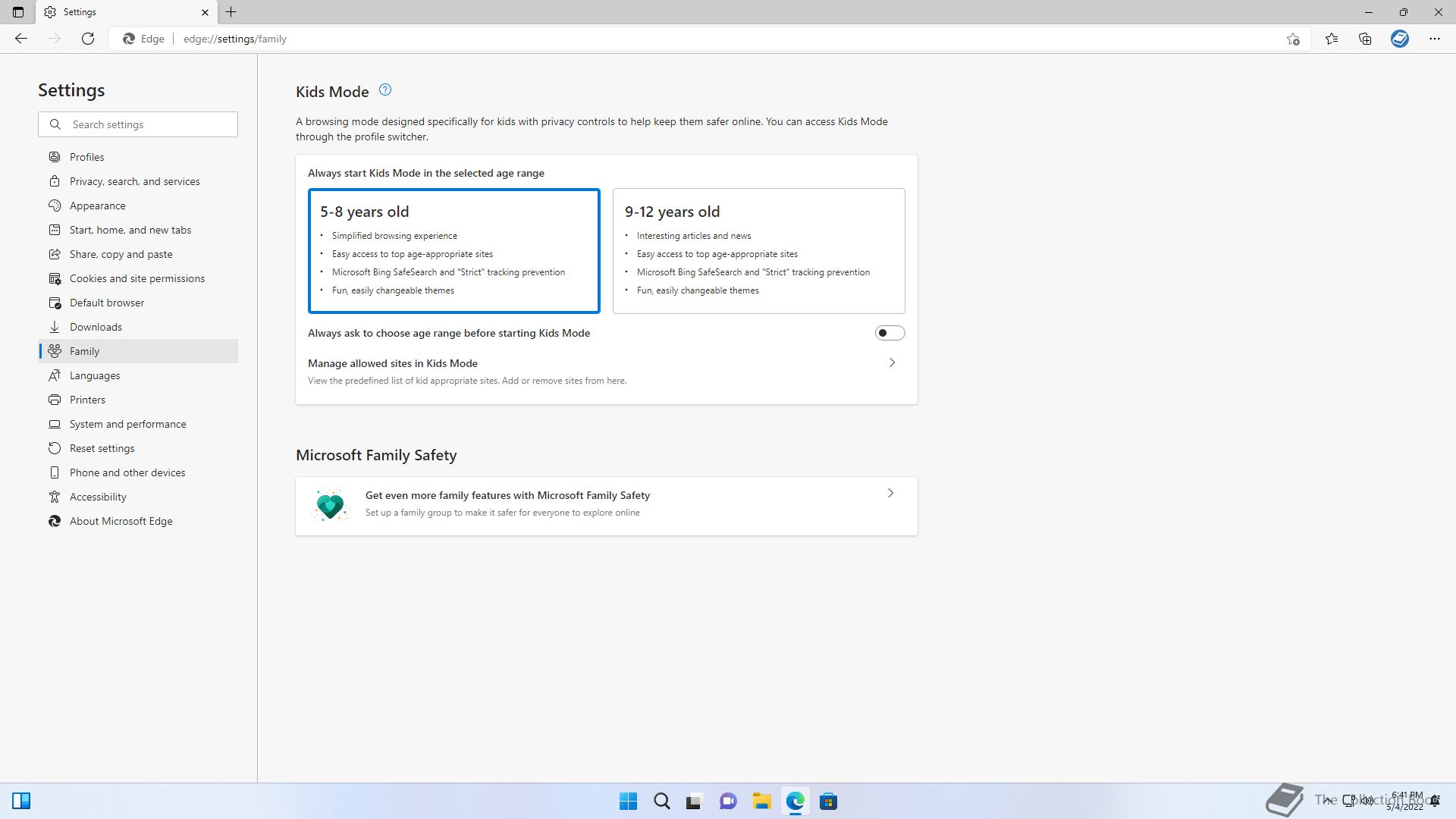Open a new tab with plus button
1456x819 pixels.
(231, 12)
